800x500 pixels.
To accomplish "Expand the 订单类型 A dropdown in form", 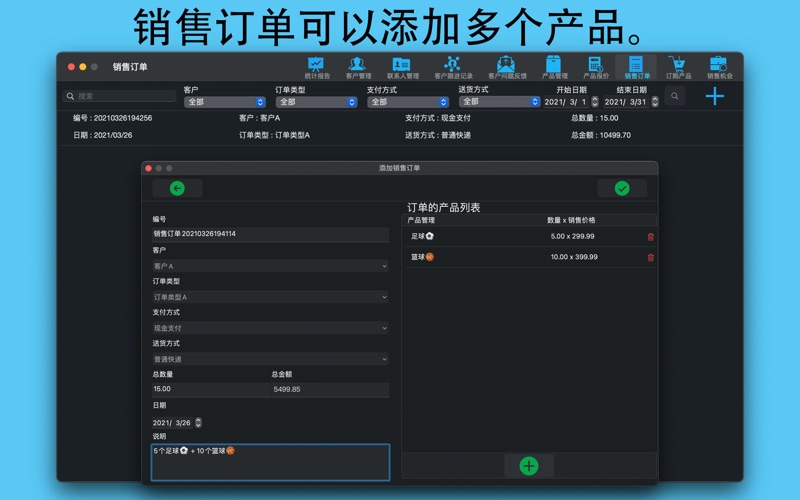I will [x=270, y=297].
